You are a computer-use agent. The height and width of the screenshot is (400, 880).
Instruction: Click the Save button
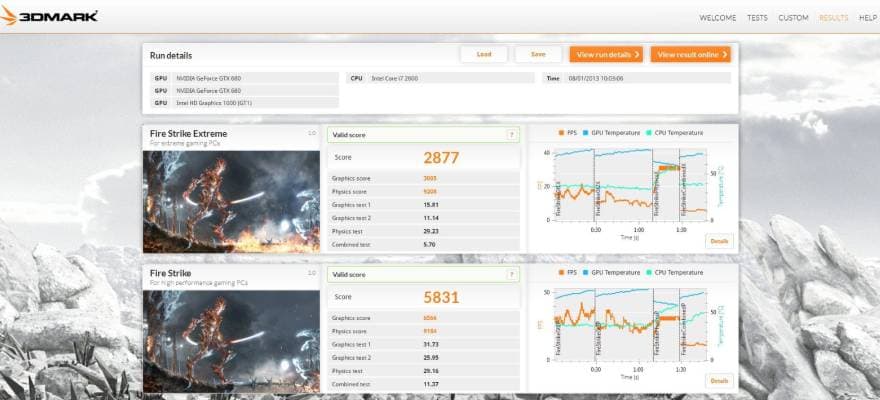click(538, 54)
